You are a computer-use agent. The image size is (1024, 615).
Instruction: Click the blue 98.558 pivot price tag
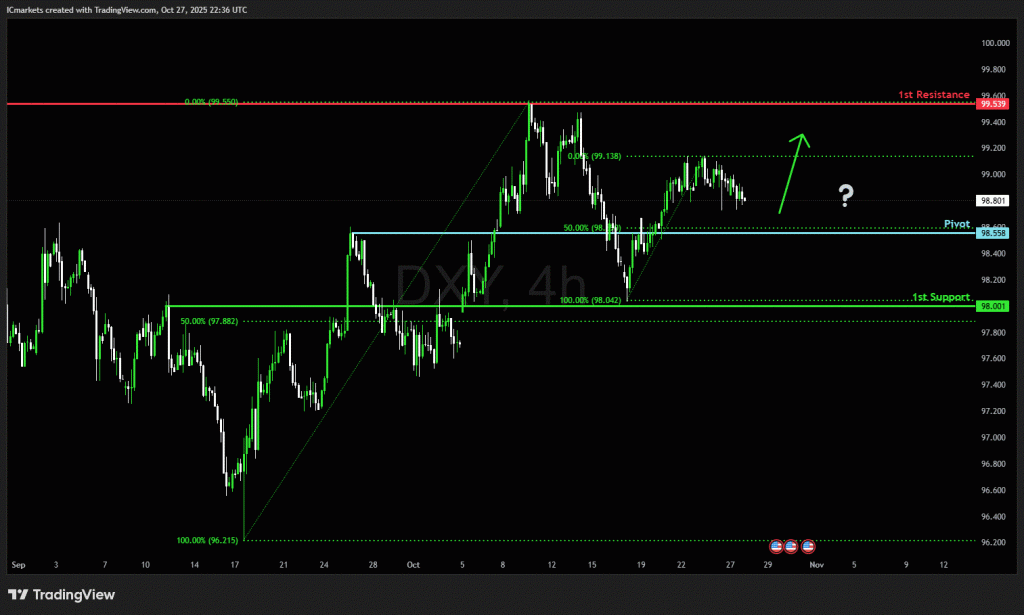click(993, 233)
